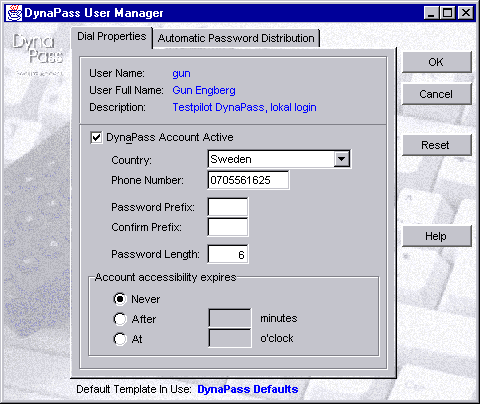Click the Reset button
The image size is (480, 404).
point(436,145)
